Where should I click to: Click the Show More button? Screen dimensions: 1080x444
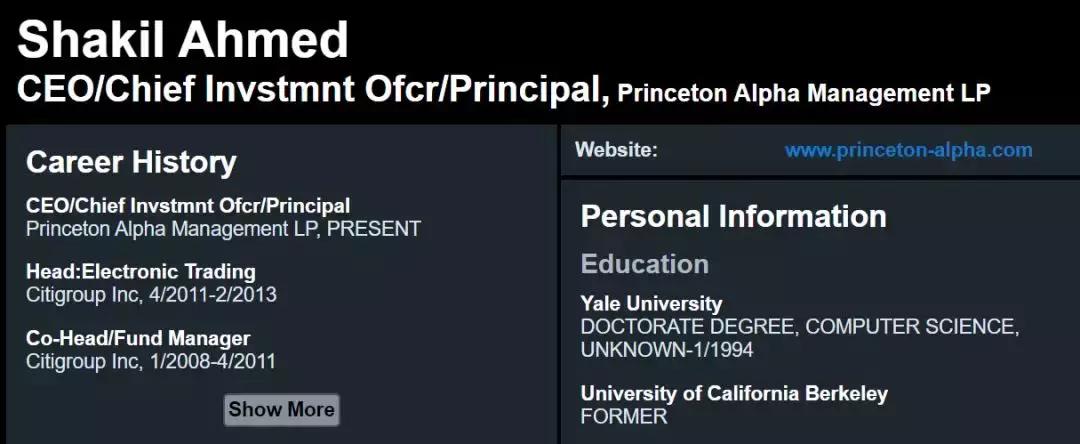click(x=281, y=409)
